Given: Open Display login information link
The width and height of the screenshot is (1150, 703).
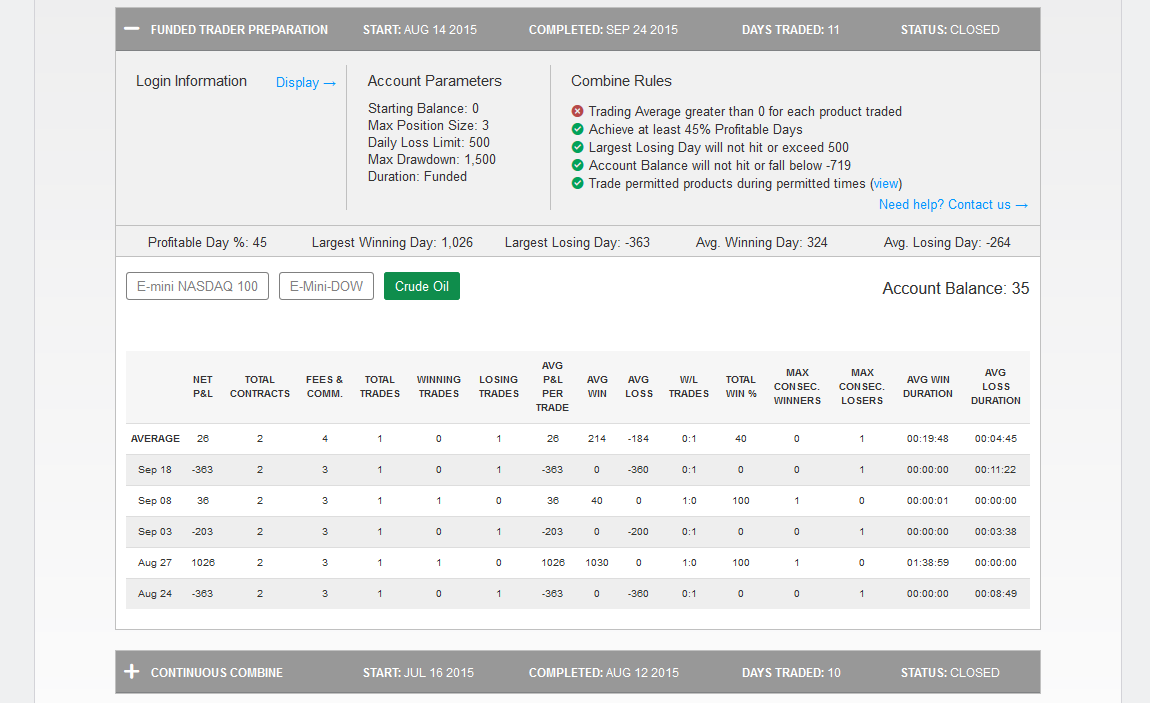Looking at the screenshot, I should coord(306,83).
